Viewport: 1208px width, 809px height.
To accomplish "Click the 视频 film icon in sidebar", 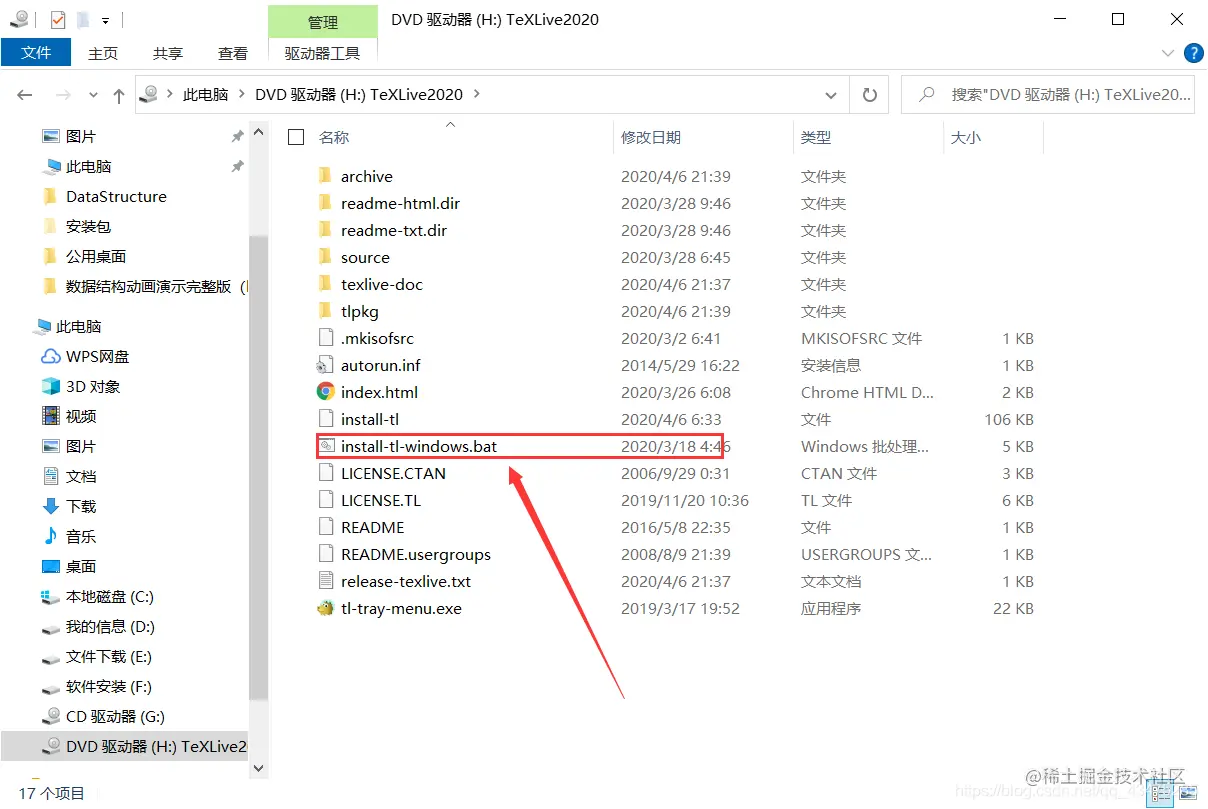I will point(51,416).
